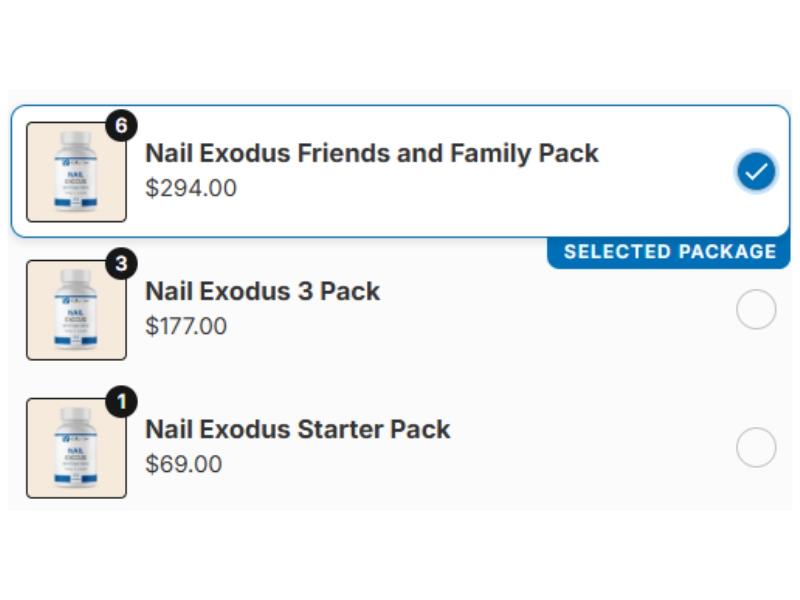Click the number 6 quantity badge
The height and width of the screenshot is (600, 800).
(x=121, y=126)
